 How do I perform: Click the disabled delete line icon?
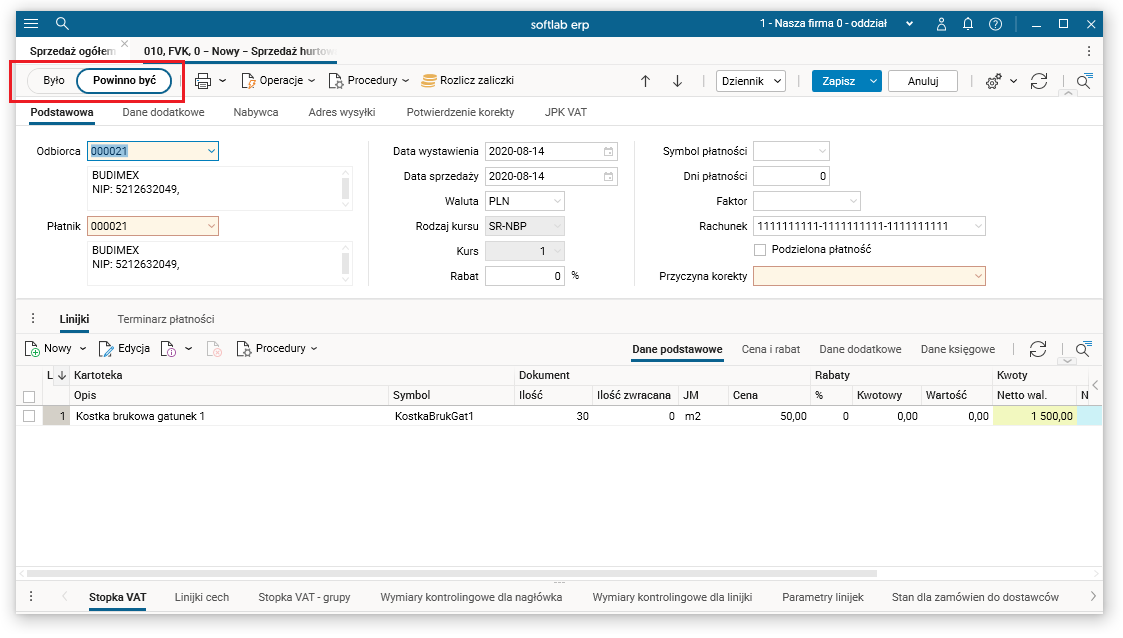click(x=214, y=349)
